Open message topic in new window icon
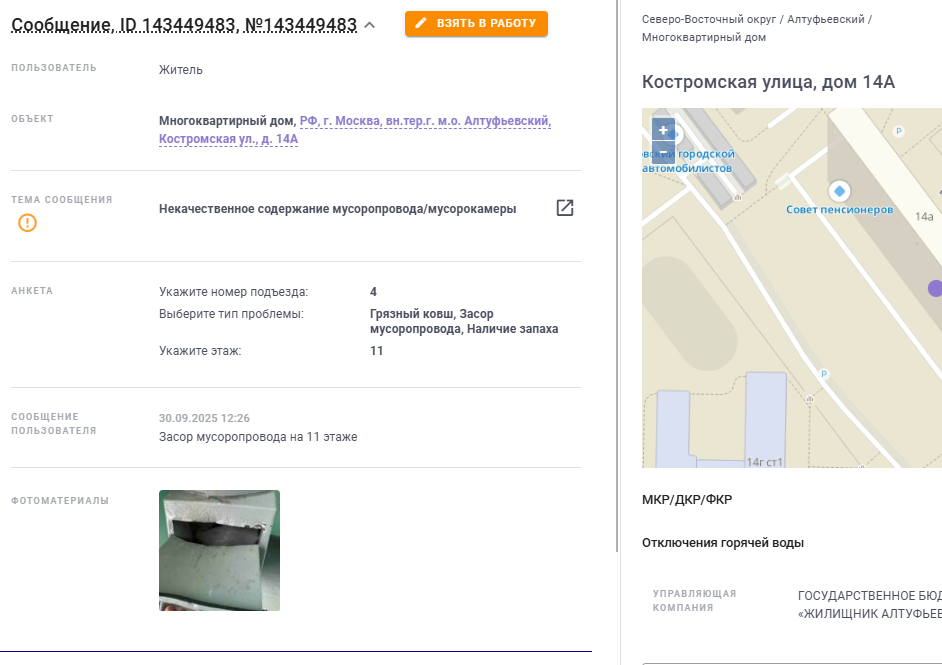942x665 pixels. 565,208
